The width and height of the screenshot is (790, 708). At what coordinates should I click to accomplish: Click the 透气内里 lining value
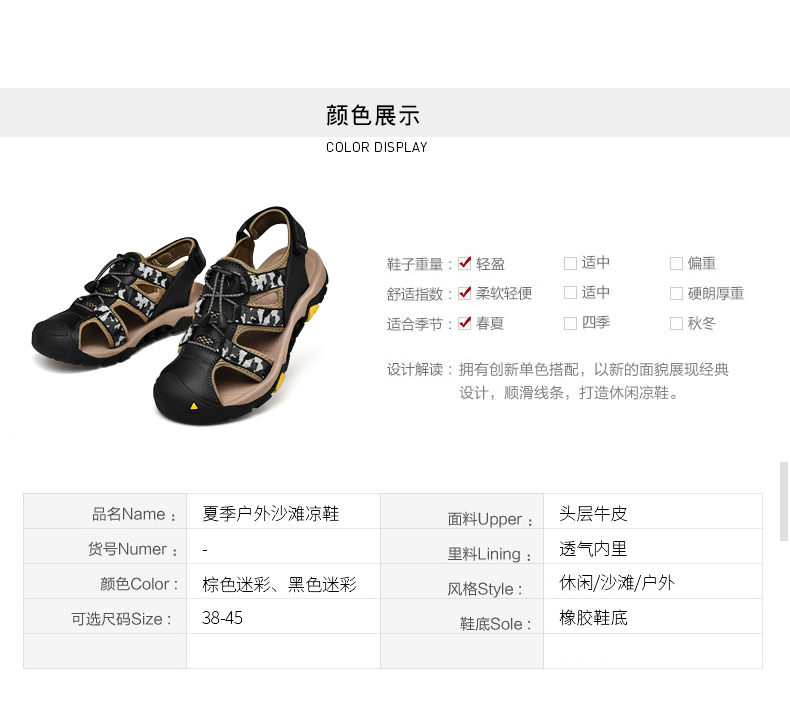pyautogui.click(x=593, y=549)
